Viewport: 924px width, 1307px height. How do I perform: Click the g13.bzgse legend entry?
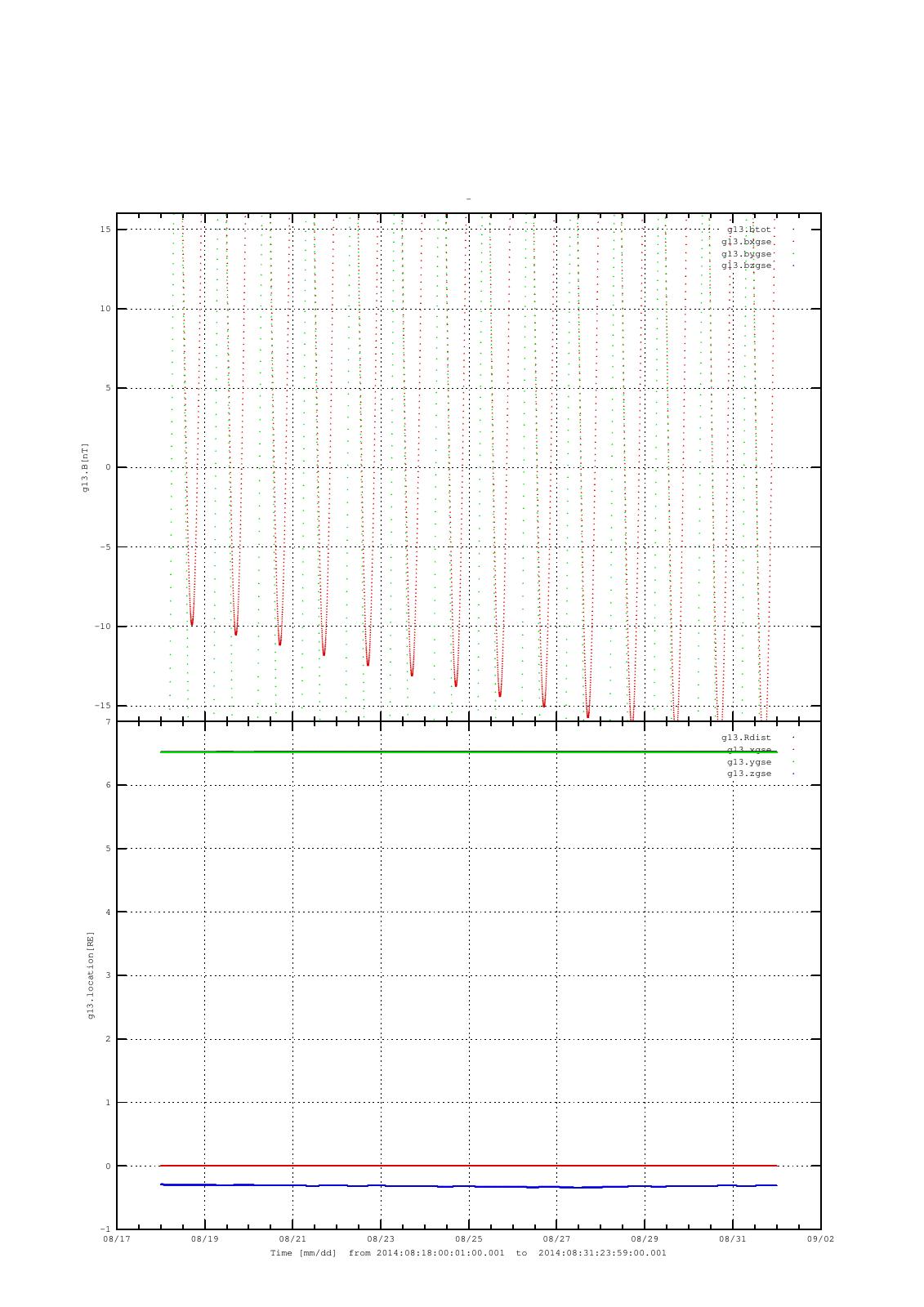pyautogui.click(x=747, y=265)
